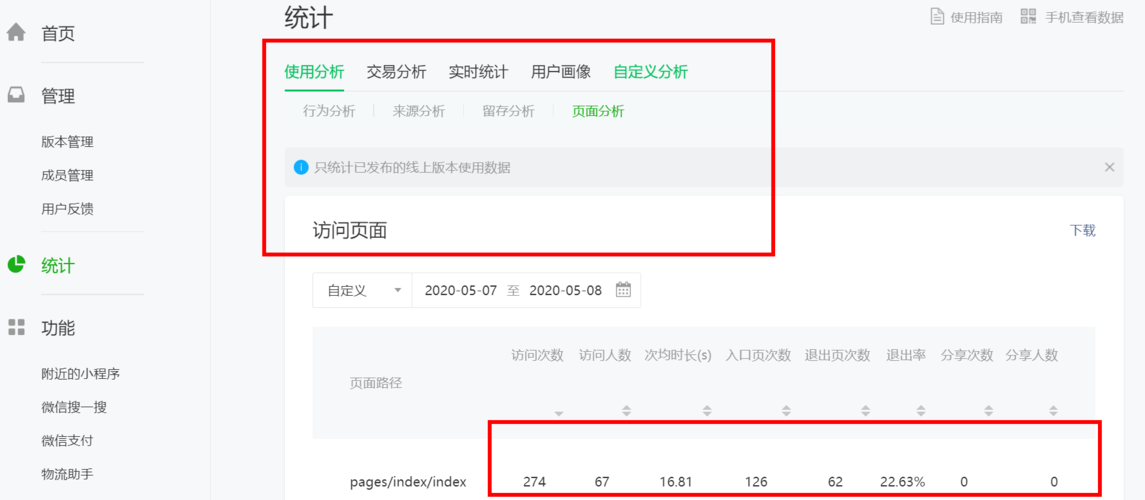Click end date 2020-05-08 field
Viewport: 1145px width, 500px height.
tap(565, 290)
